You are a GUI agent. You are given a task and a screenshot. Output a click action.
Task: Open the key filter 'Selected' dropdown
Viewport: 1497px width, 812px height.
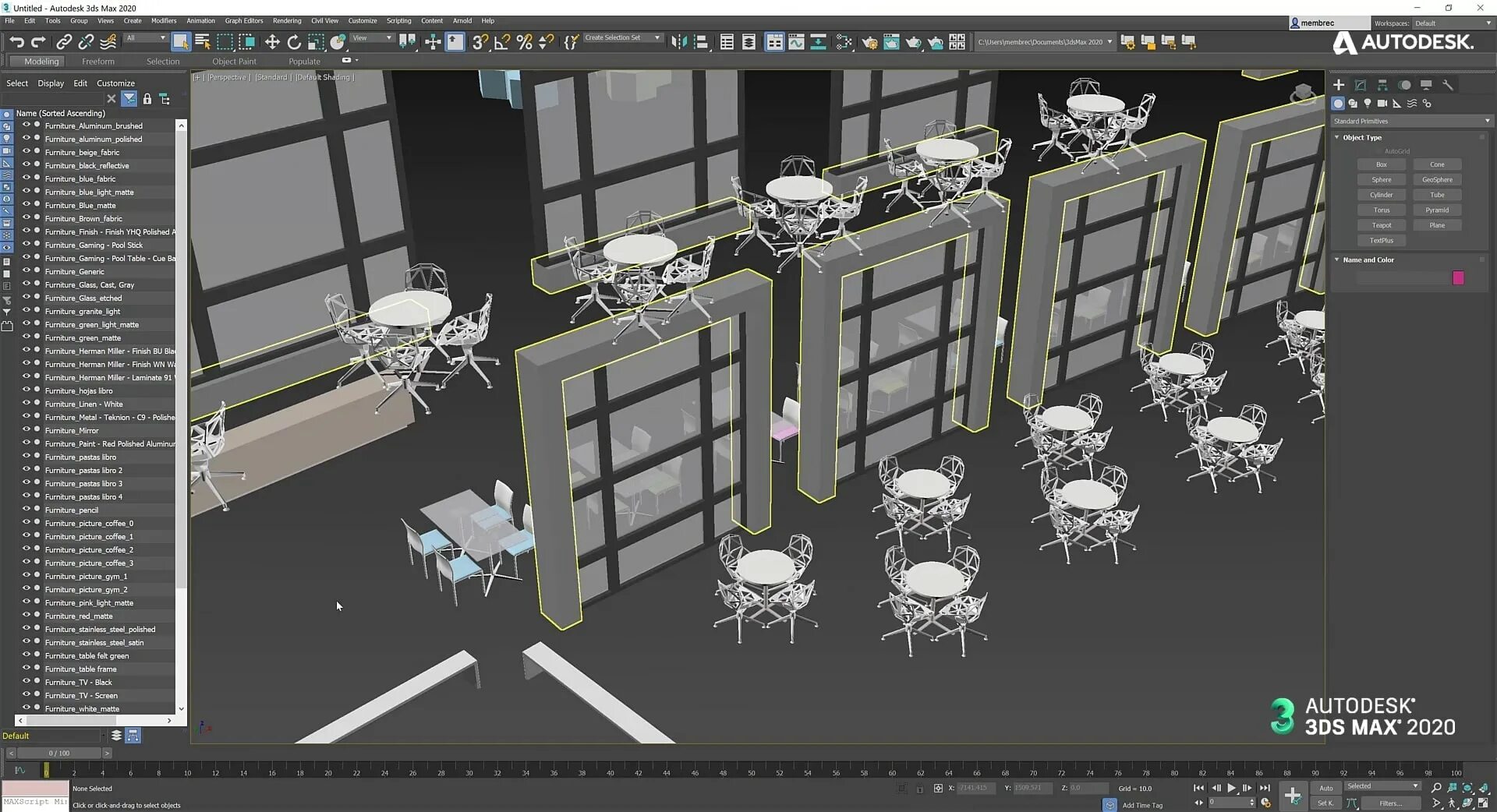pyautogui.click(x=1382, y=786)
